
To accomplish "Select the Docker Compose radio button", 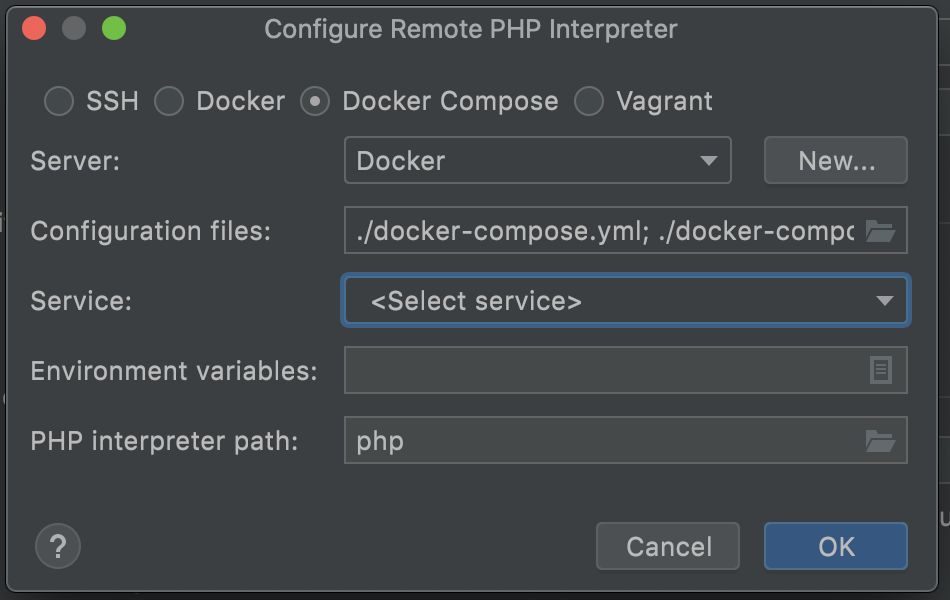I will pos(315,101).
